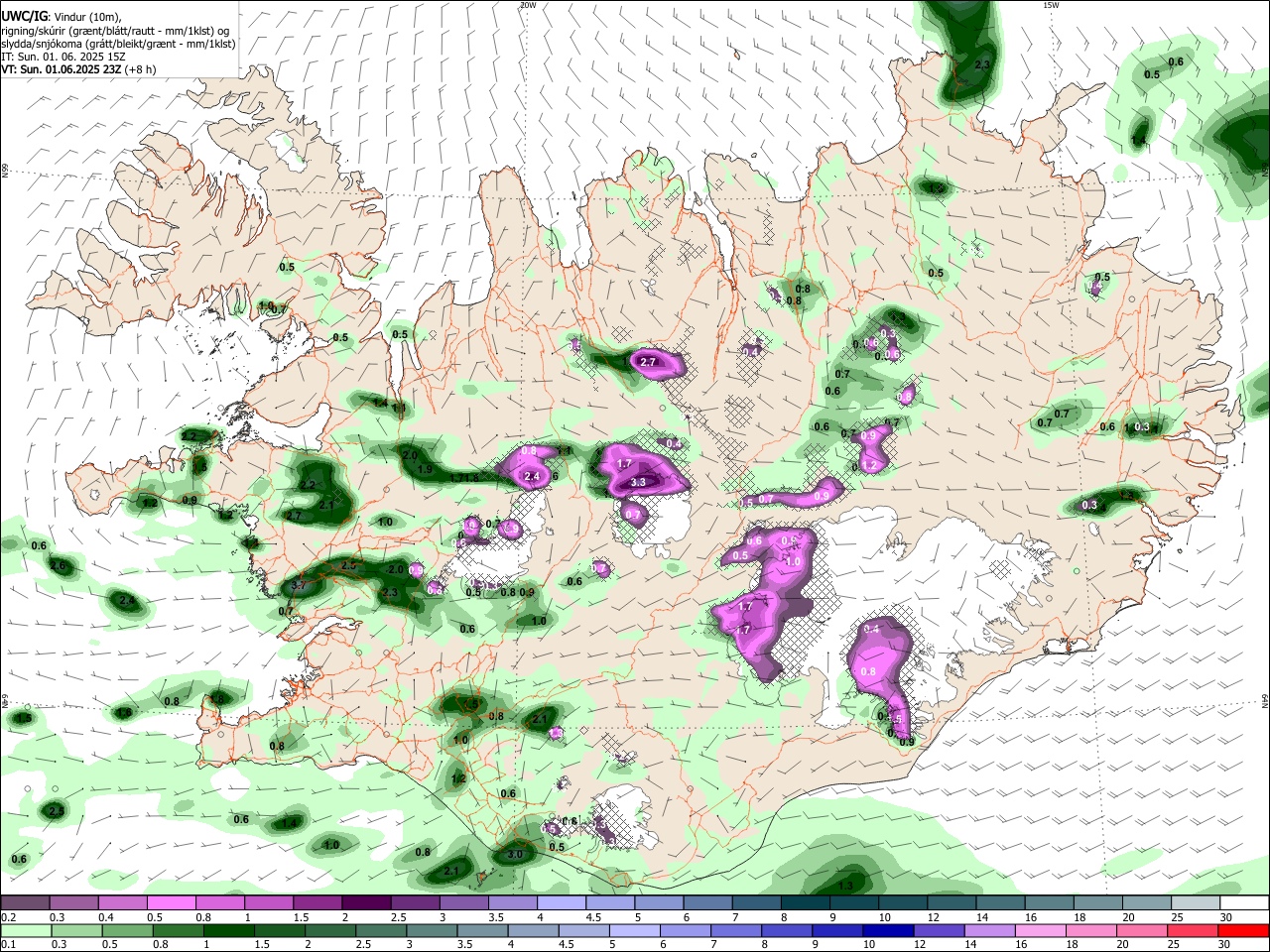Select the '2.7' snowfall value on the map
This screenshot has height=952, width=1270.
coord(648,363)
